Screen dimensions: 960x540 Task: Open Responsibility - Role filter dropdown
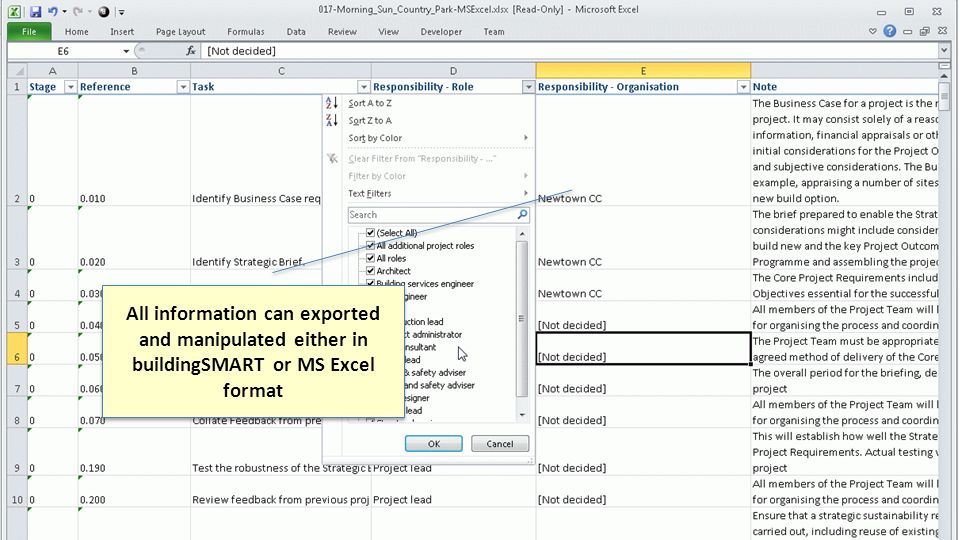point(528,87)
